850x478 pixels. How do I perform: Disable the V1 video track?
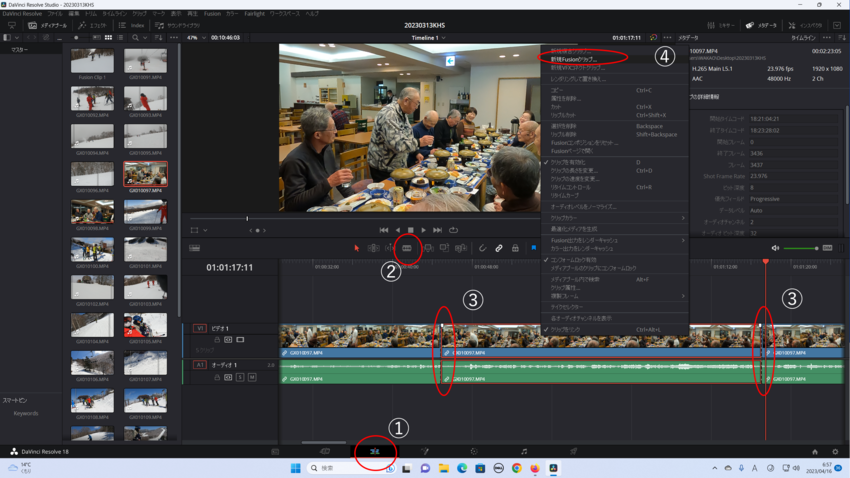point(240,340)
